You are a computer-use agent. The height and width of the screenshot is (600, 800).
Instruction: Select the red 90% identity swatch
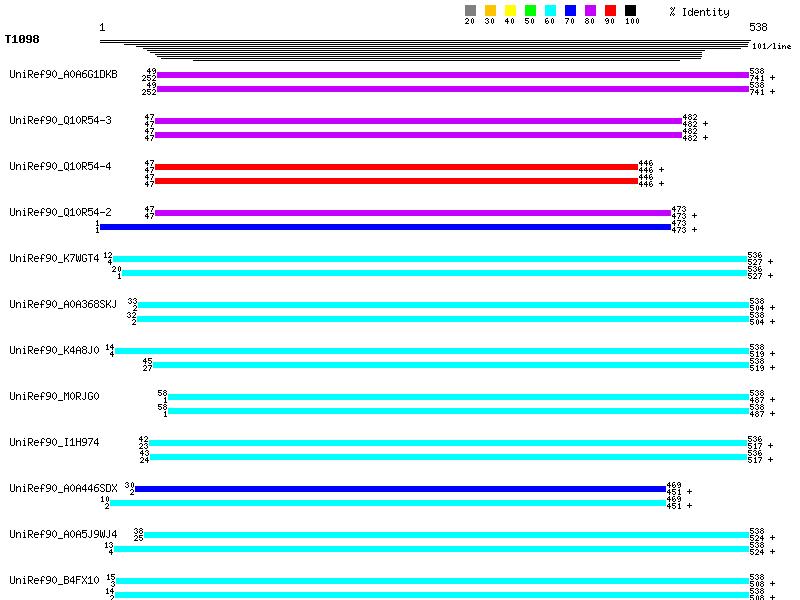click(610, 11)
